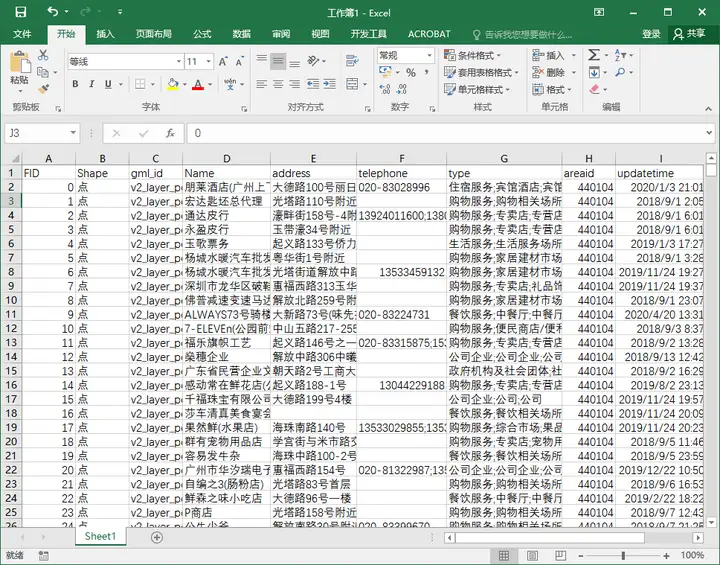Image resolution: width=720 pixels, height=565 pixels.
Task: Click the Decrease Decimal icon
Action: tap(402, 89)
